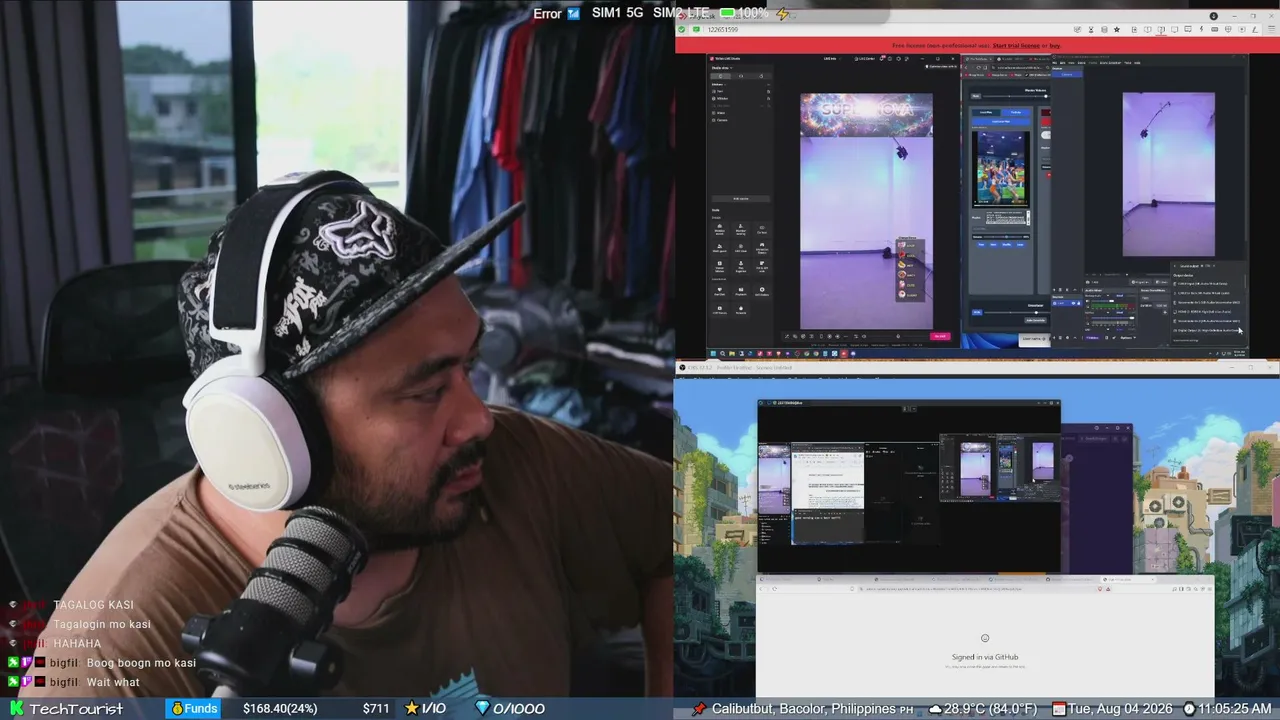Click the chat message 'Boog boogn mo kasi'

point(141,663)
